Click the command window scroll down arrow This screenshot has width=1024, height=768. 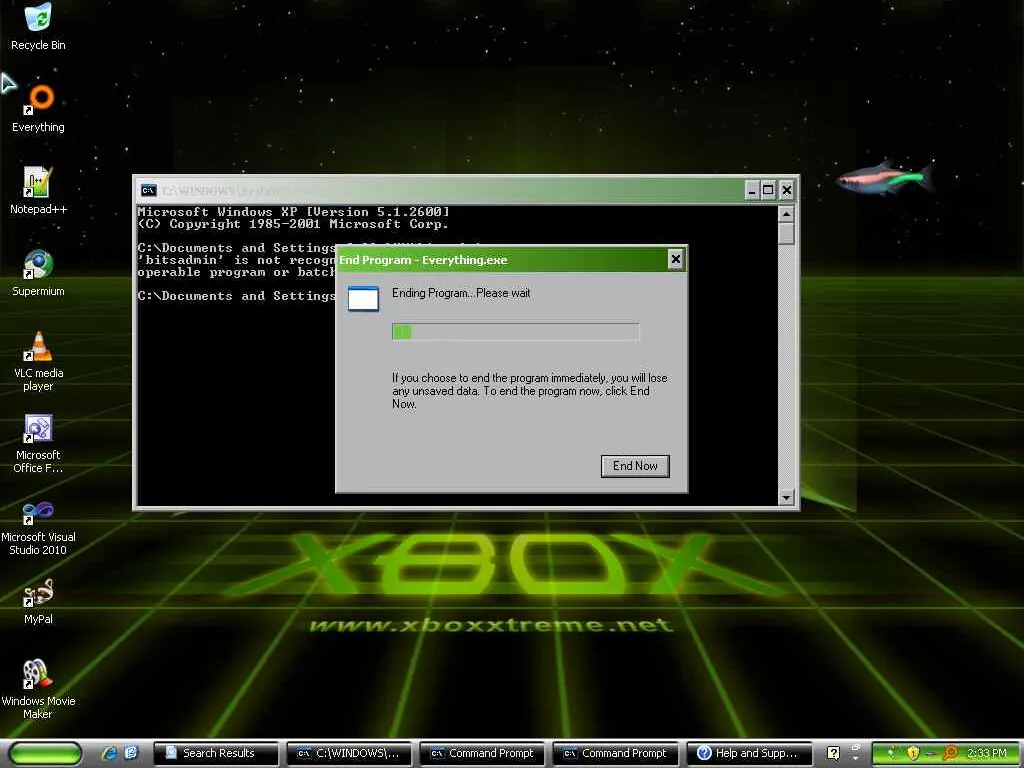(x=786, y=498)
